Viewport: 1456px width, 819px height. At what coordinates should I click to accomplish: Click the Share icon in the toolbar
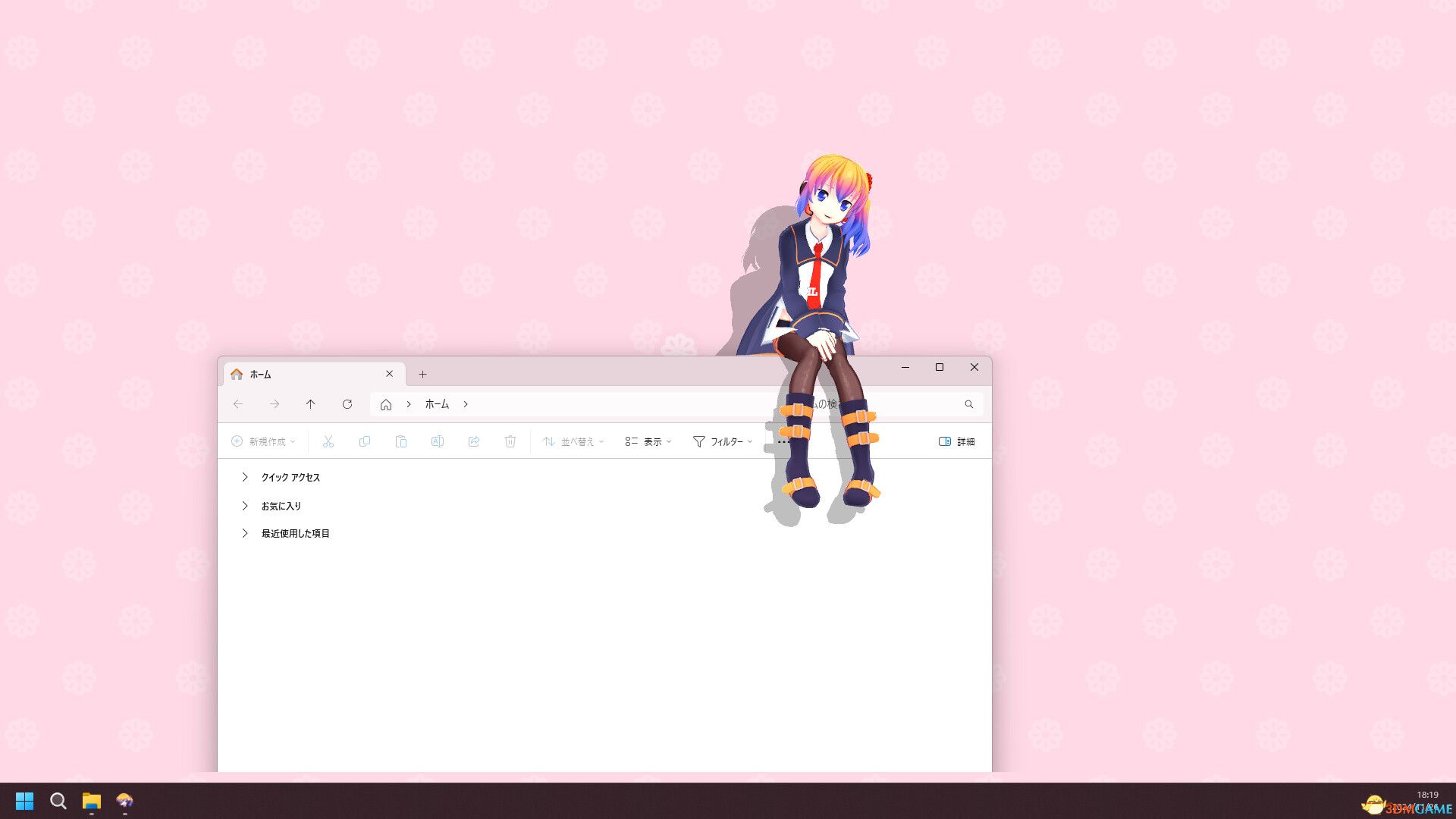point(474,441)
